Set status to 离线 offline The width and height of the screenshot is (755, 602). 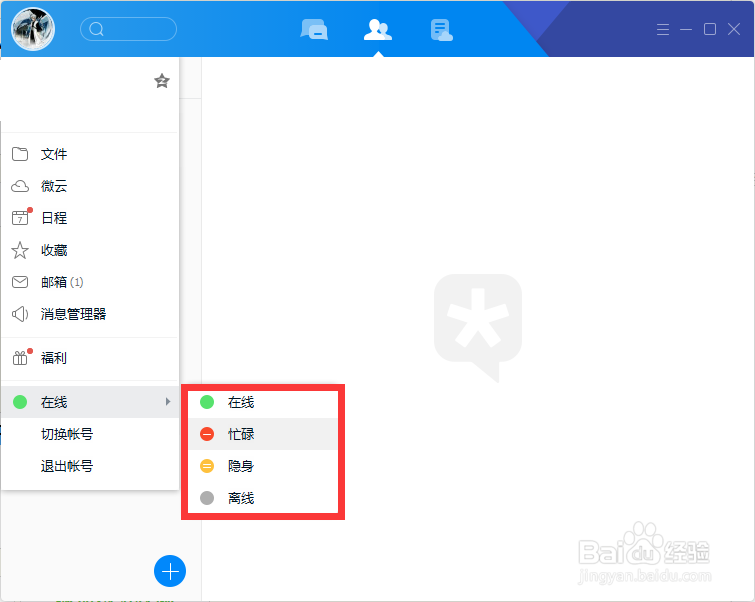click(263, 498)
